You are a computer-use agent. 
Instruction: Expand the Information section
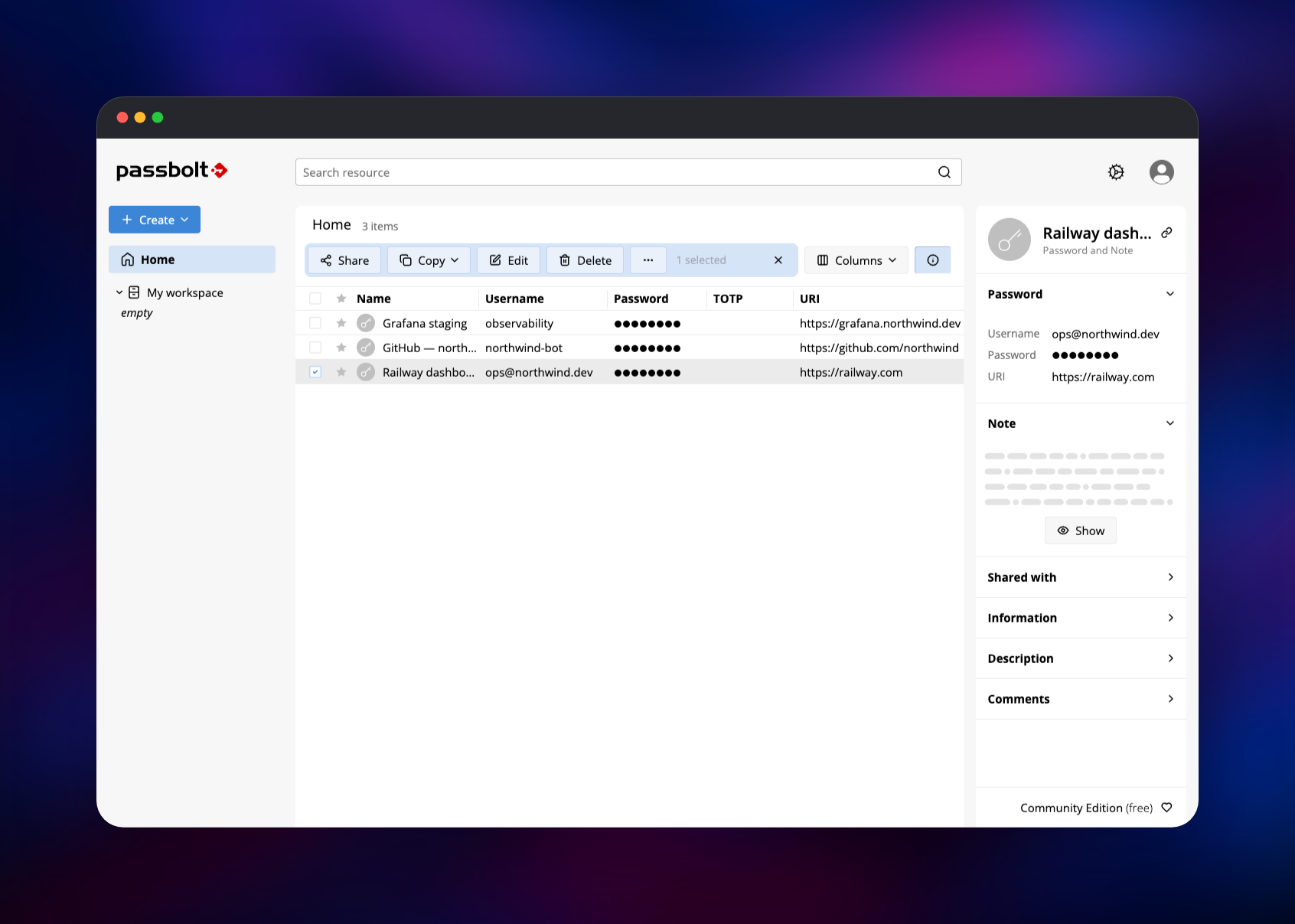click(1081, 618)
